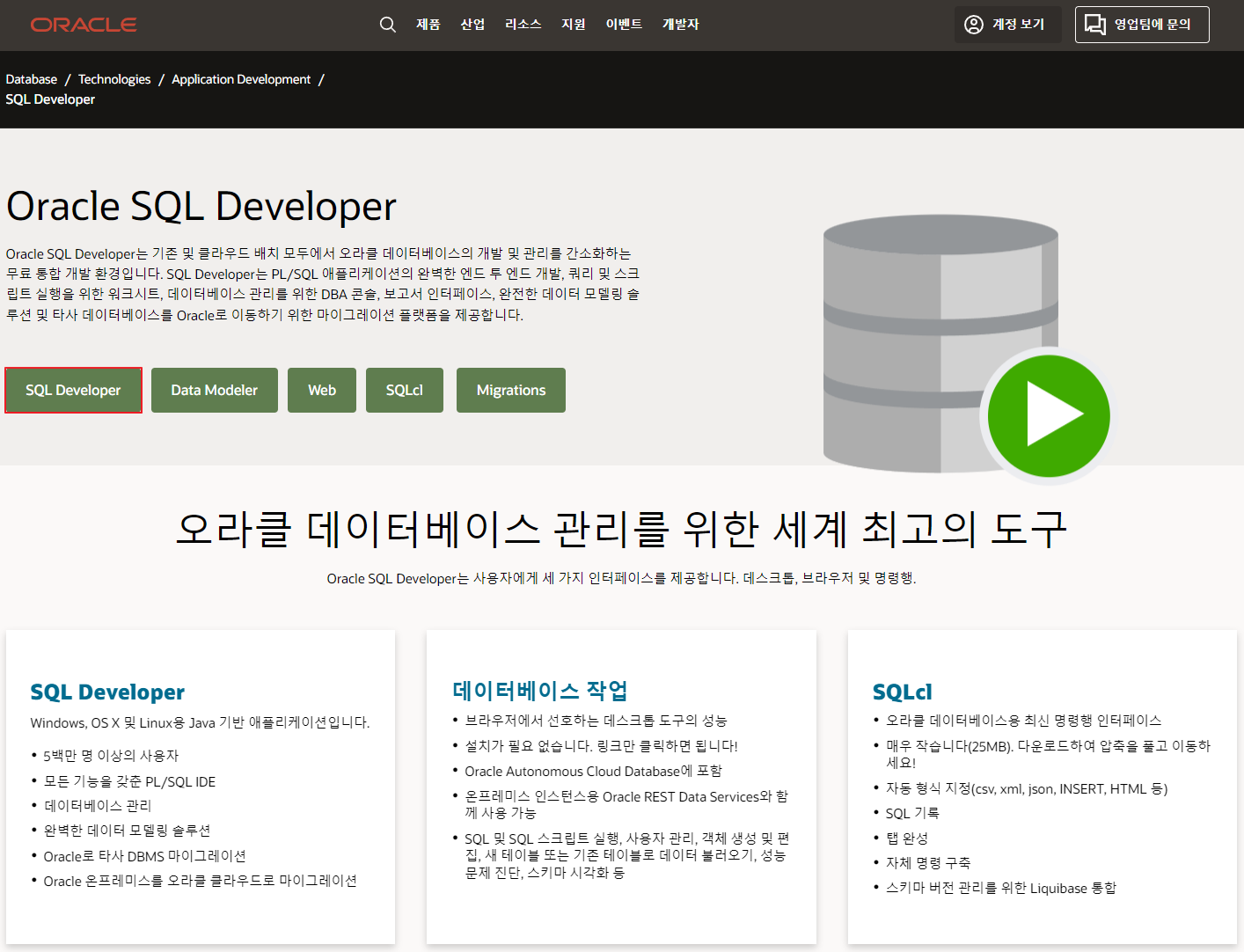Click text 설치가 필요 없습니다. 링크만 클릭하면 됩니다!
This screenshot has height=952, width=1244.
pyautogui.click(x=602, y=746)
